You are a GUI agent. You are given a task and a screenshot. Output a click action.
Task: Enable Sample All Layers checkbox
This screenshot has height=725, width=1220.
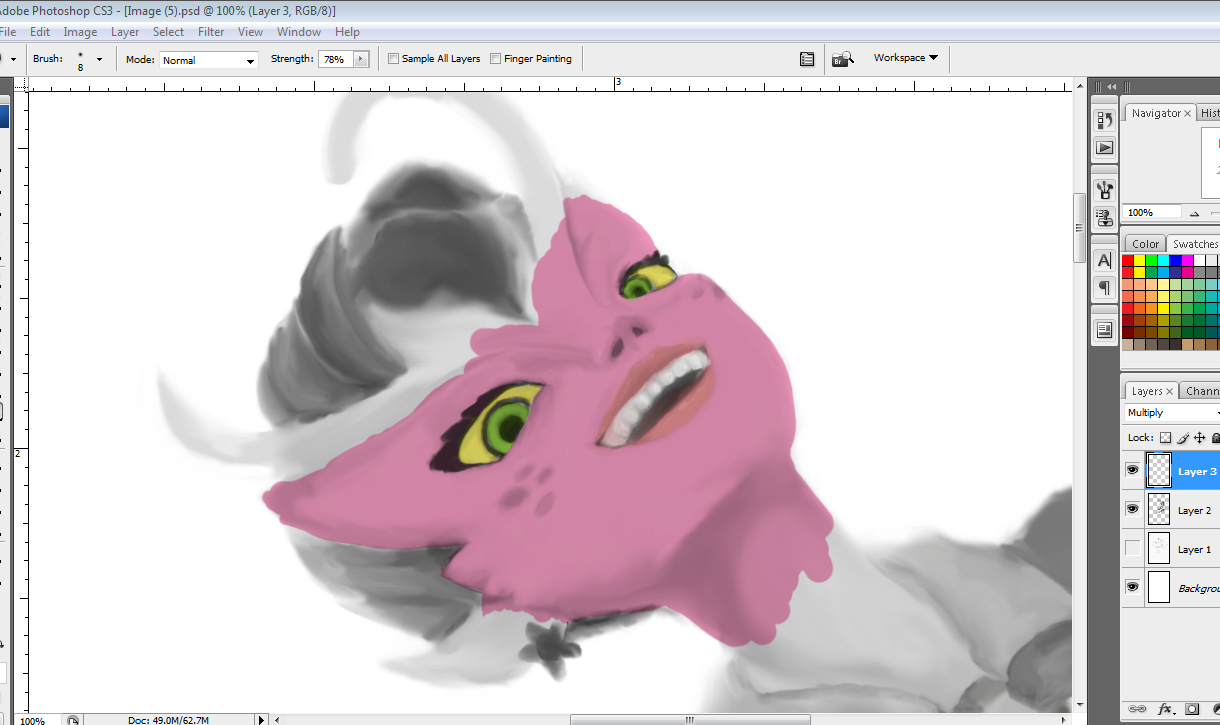tap(393, 59)
